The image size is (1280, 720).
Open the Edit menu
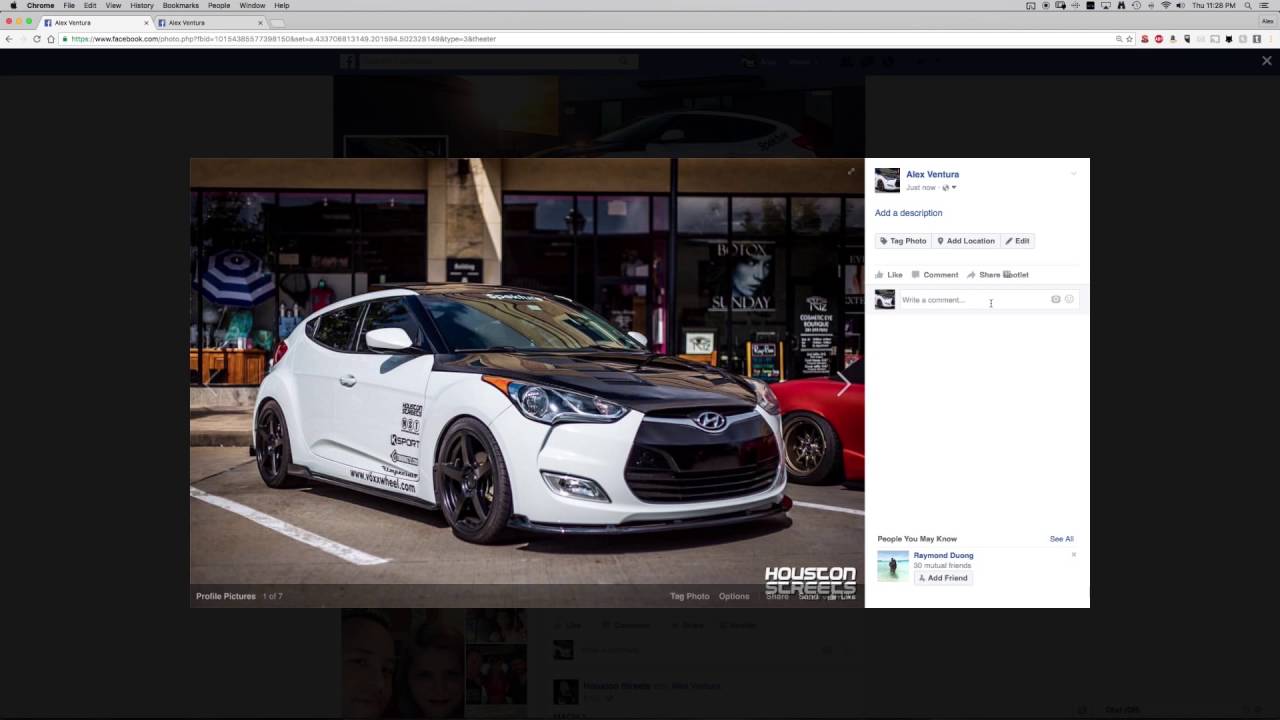click(90, 5)
